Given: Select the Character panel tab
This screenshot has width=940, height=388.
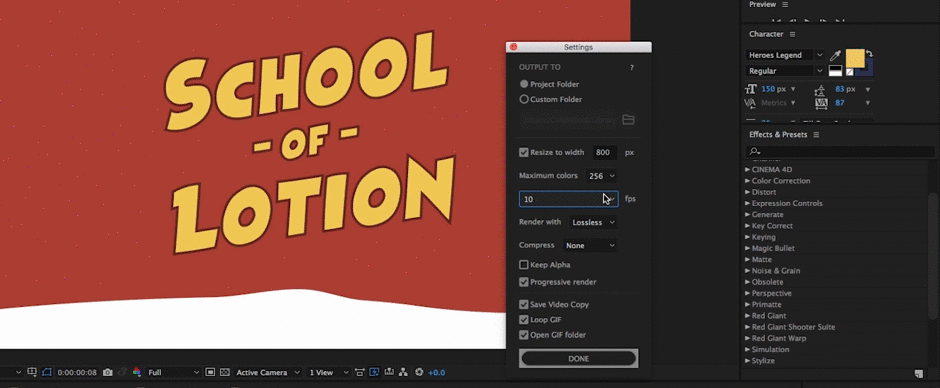Looking at the screenshot, I should coord(766,34).
